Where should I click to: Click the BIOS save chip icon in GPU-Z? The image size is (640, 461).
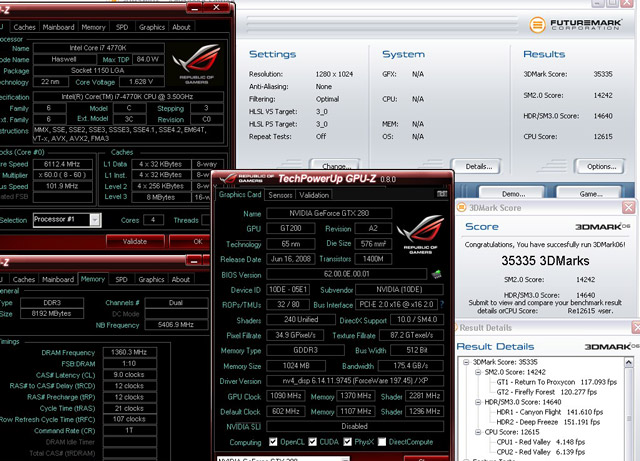(x=437, y=274)
